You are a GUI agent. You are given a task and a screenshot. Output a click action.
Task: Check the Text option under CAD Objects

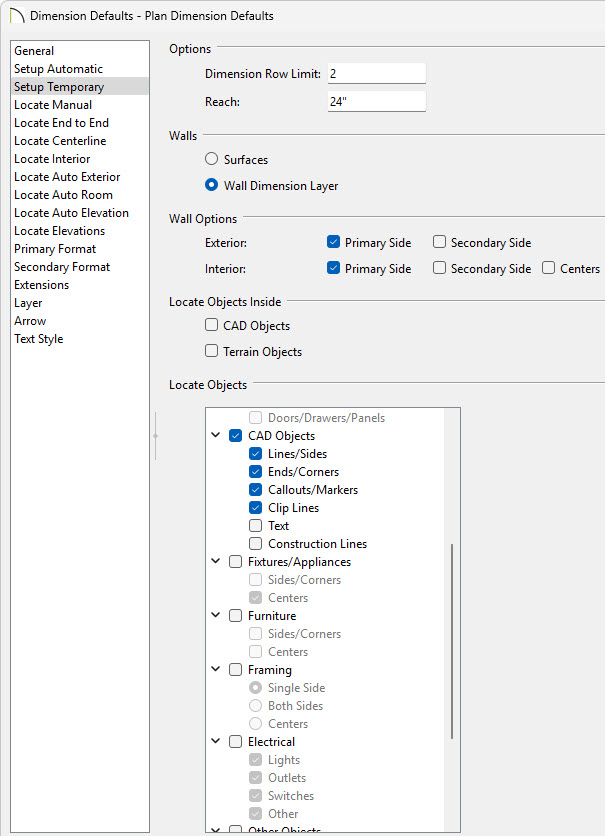coord(256,526)
